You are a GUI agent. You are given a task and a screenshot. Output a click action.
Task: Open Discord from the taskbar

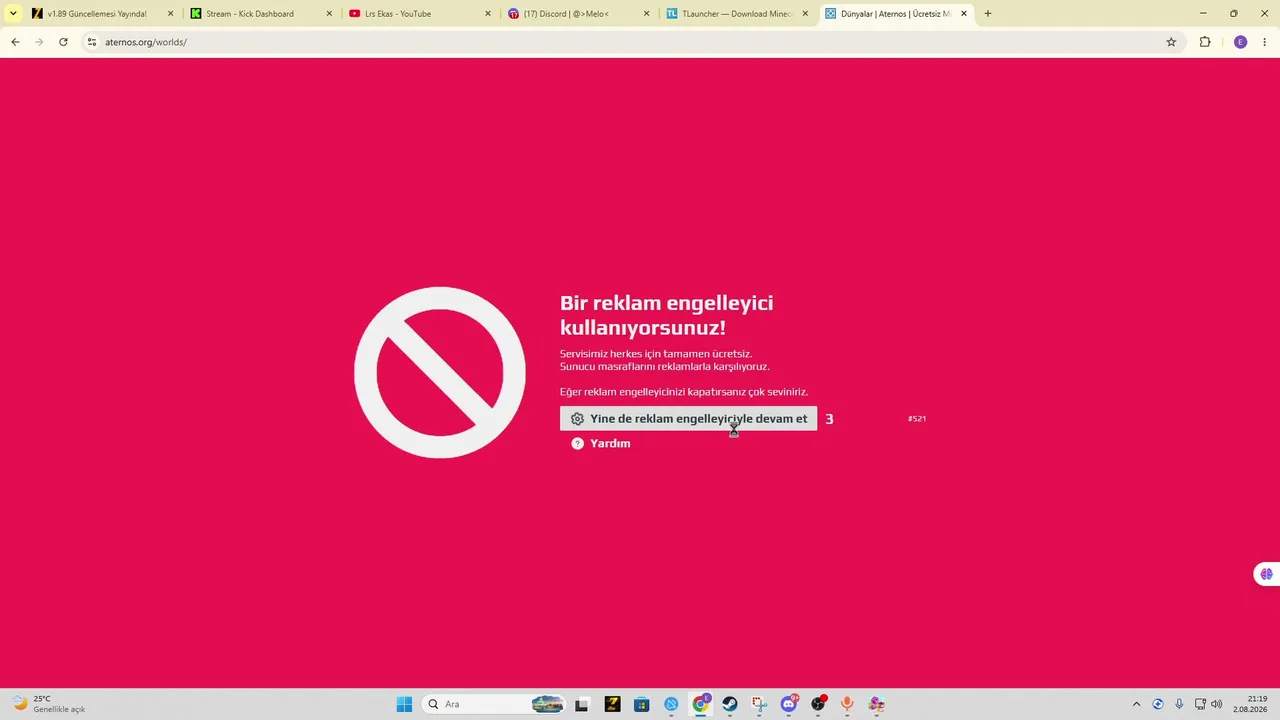[789, 704]
